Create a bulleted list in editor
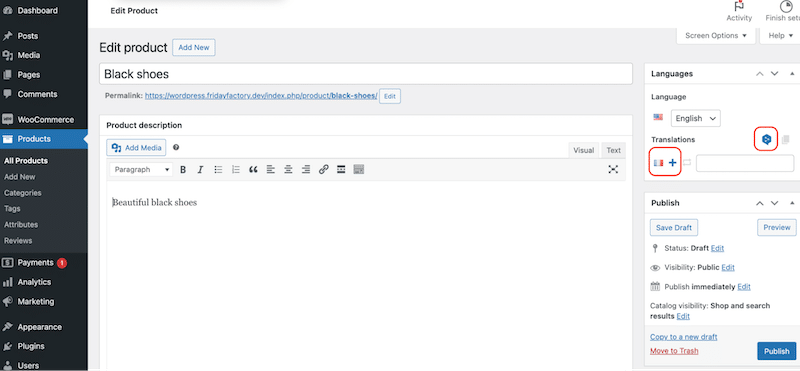 pyautogui.click(x=218, y=170)
